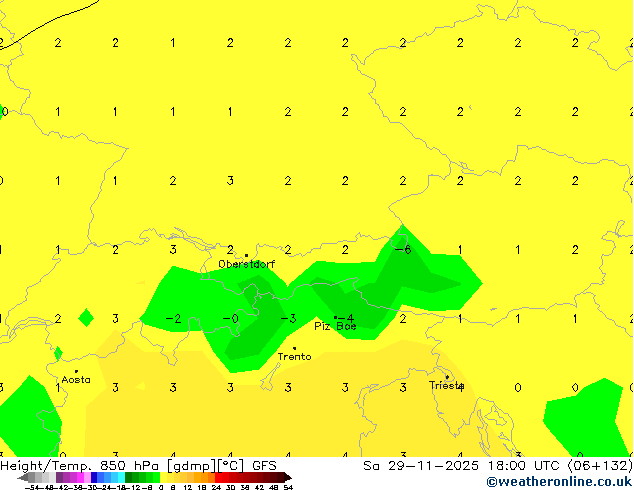Click the left gray arrow of the legend
Image resolution: width=634 pixels, height=490 pixels.
click(23, 477)
